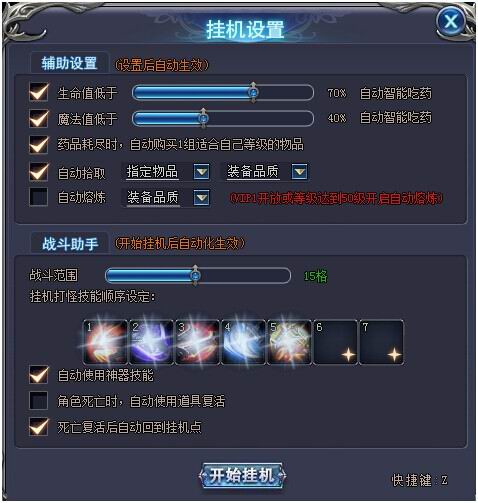Open the 指定物品 dropdown arrow
Image resolution: width=478 pixels, height=503 pixels.
pos(202,172)
